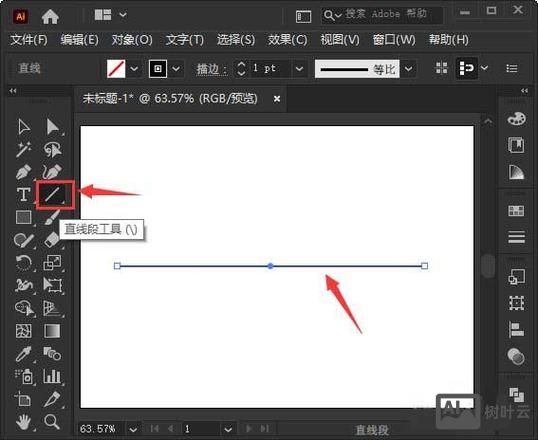
Task: Select the Artboard tool
Action: 23,399
